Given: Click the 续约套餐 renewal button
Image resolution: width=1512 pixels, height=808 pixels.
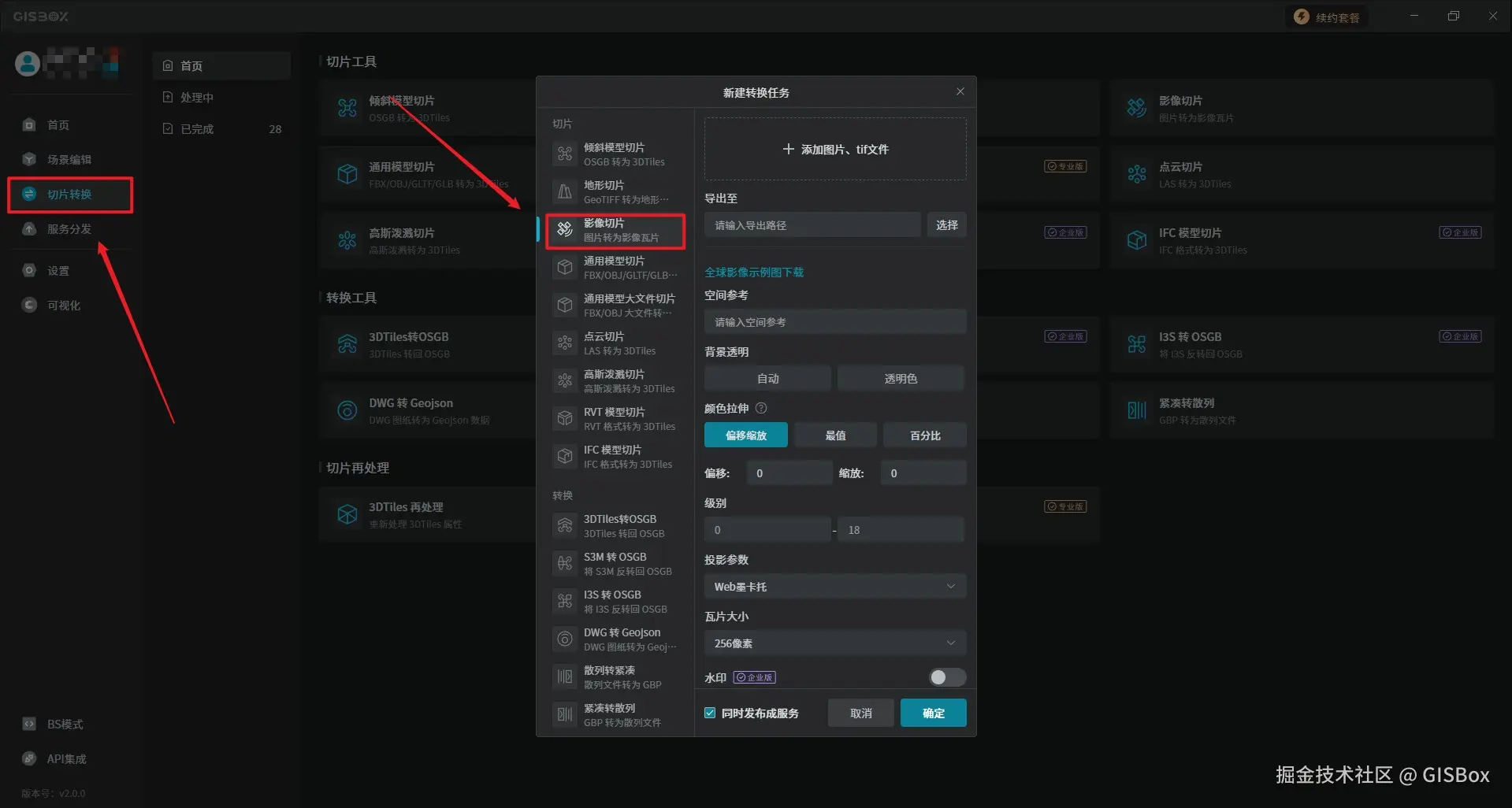Looking at the screenshot, I should point(1328,17).
